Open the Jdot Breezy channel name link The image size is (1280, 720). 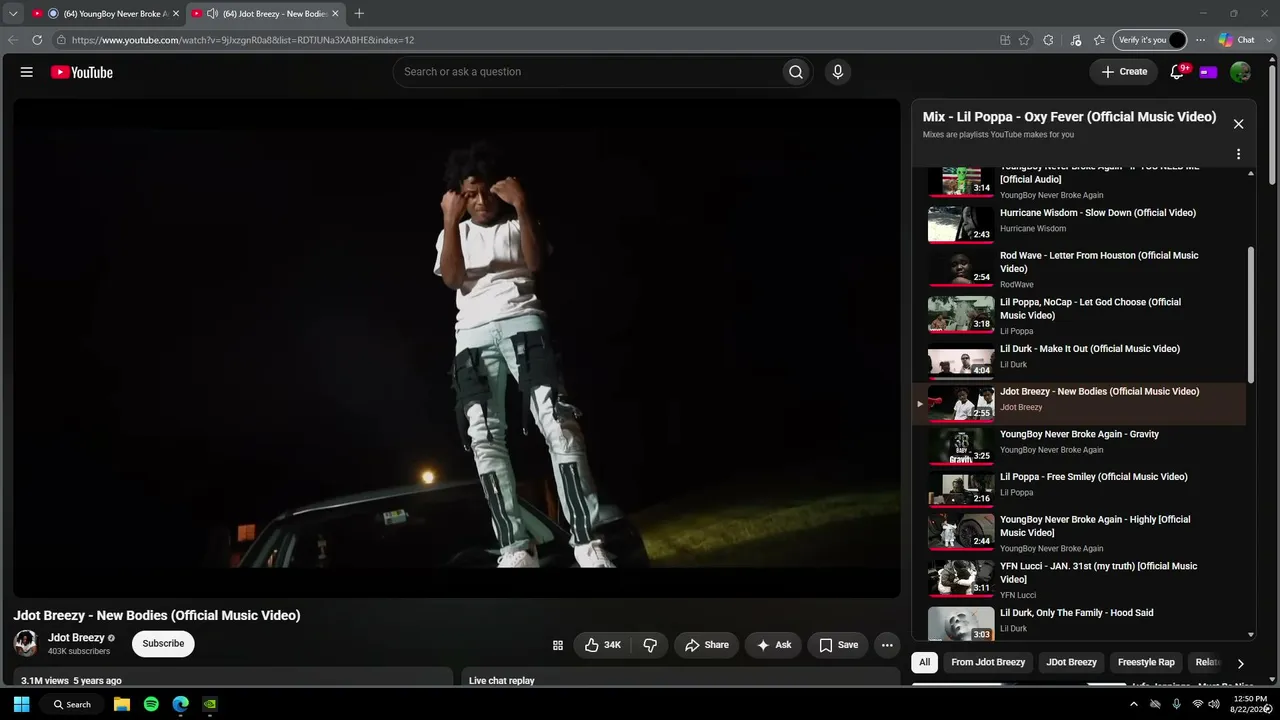click(x=76, y=637)
